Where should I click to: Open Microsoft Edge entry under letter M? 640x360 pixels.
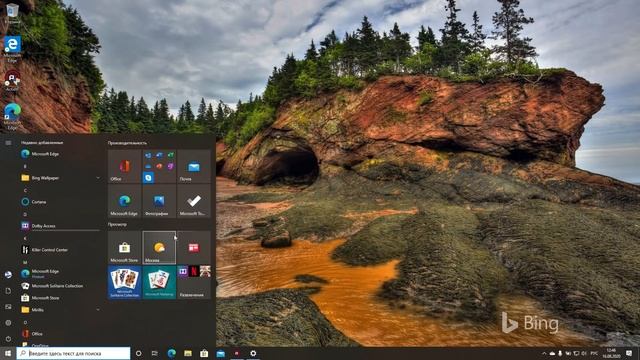click(60, 273)
